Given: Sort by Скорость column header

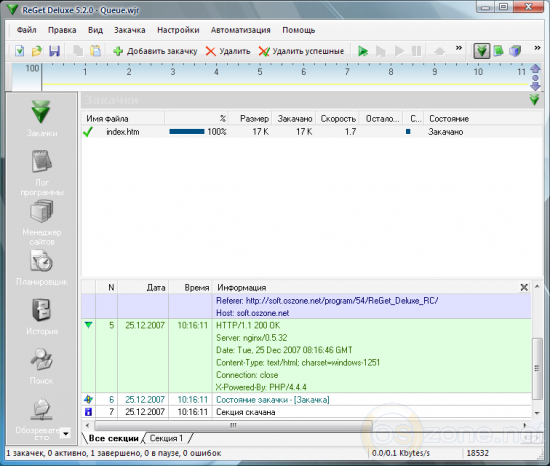Looking at the screenshot, I should [337, 119].
